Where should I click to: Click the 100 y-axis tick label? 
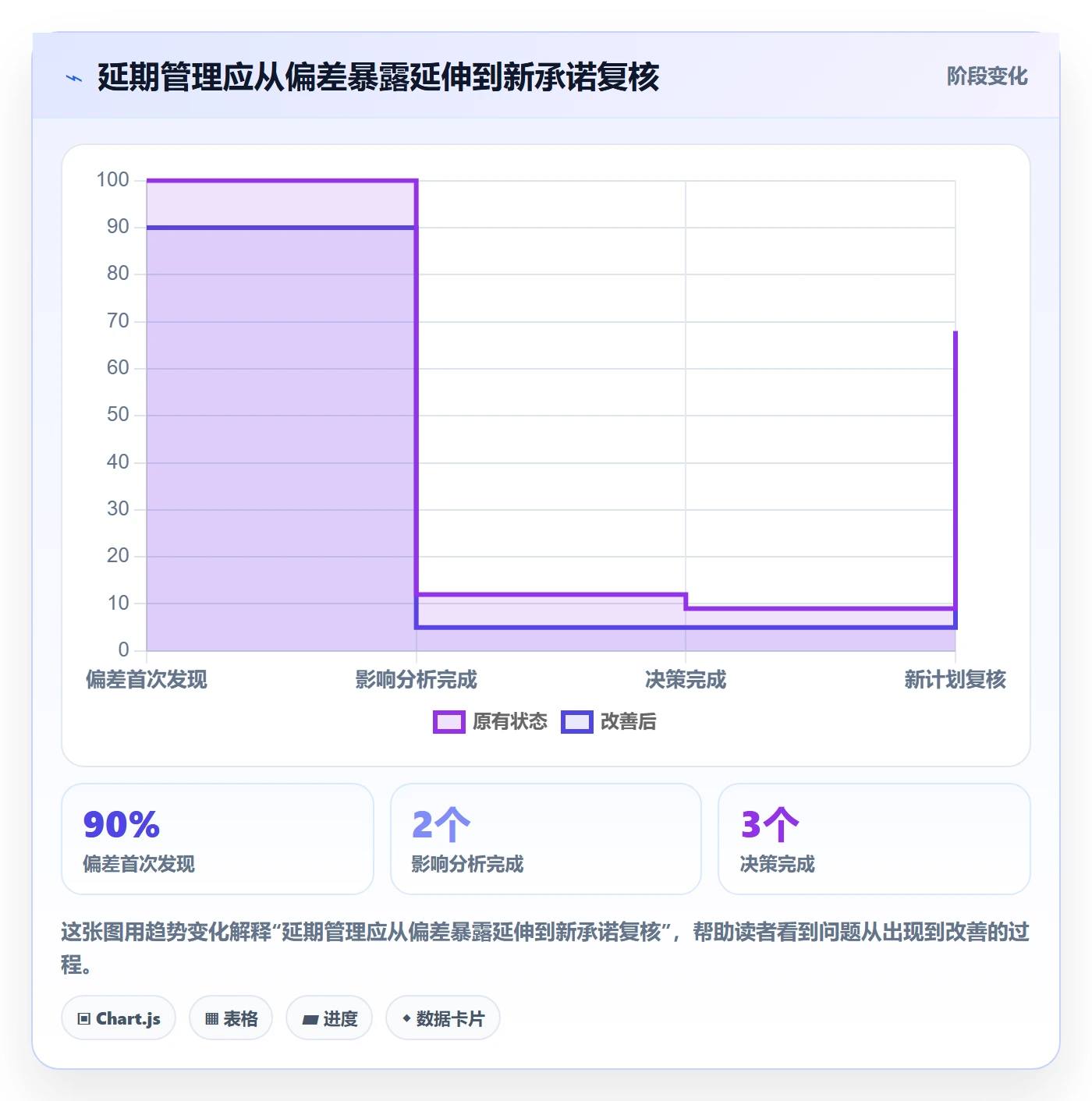pyautogui.click(x=112, y=180)
